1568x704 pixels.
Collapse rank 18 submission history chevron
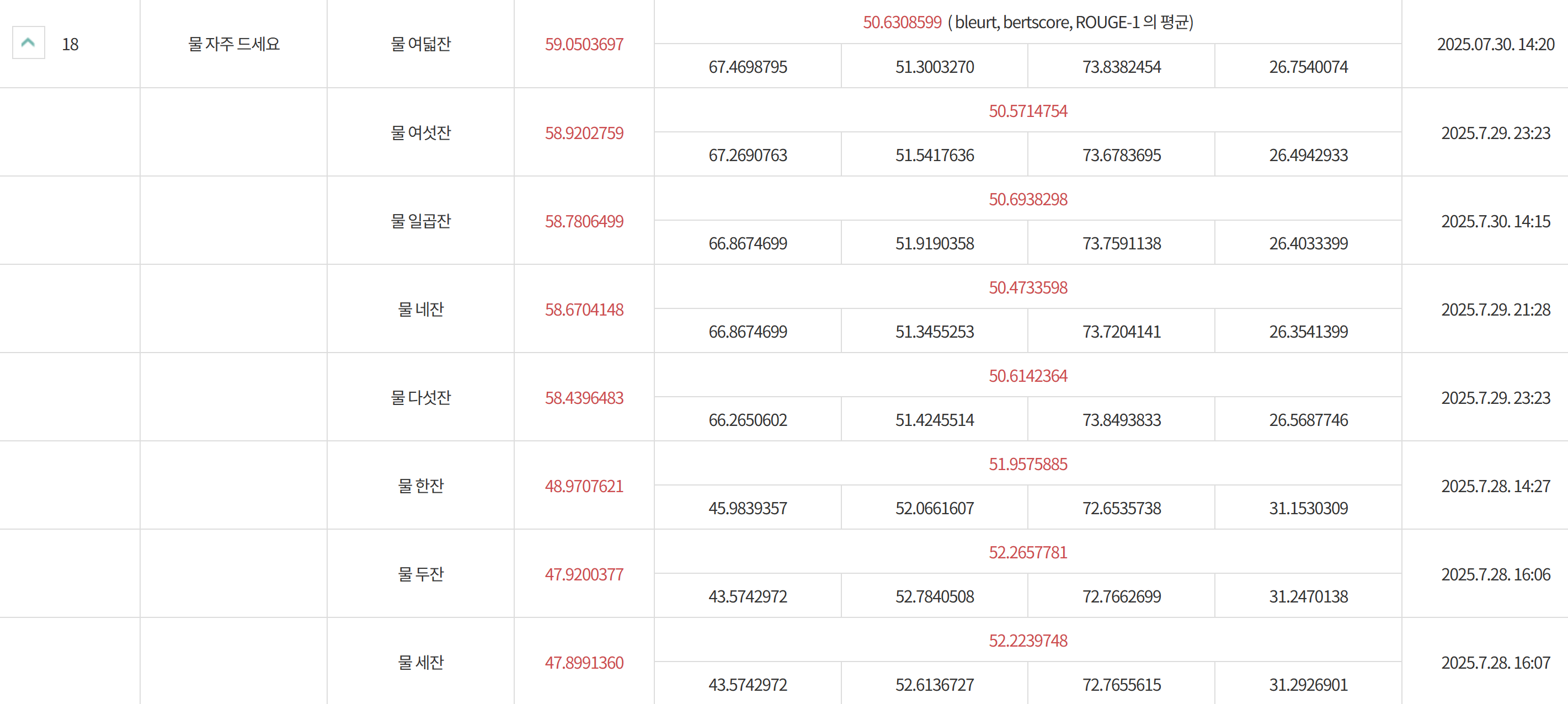point(29,42)
